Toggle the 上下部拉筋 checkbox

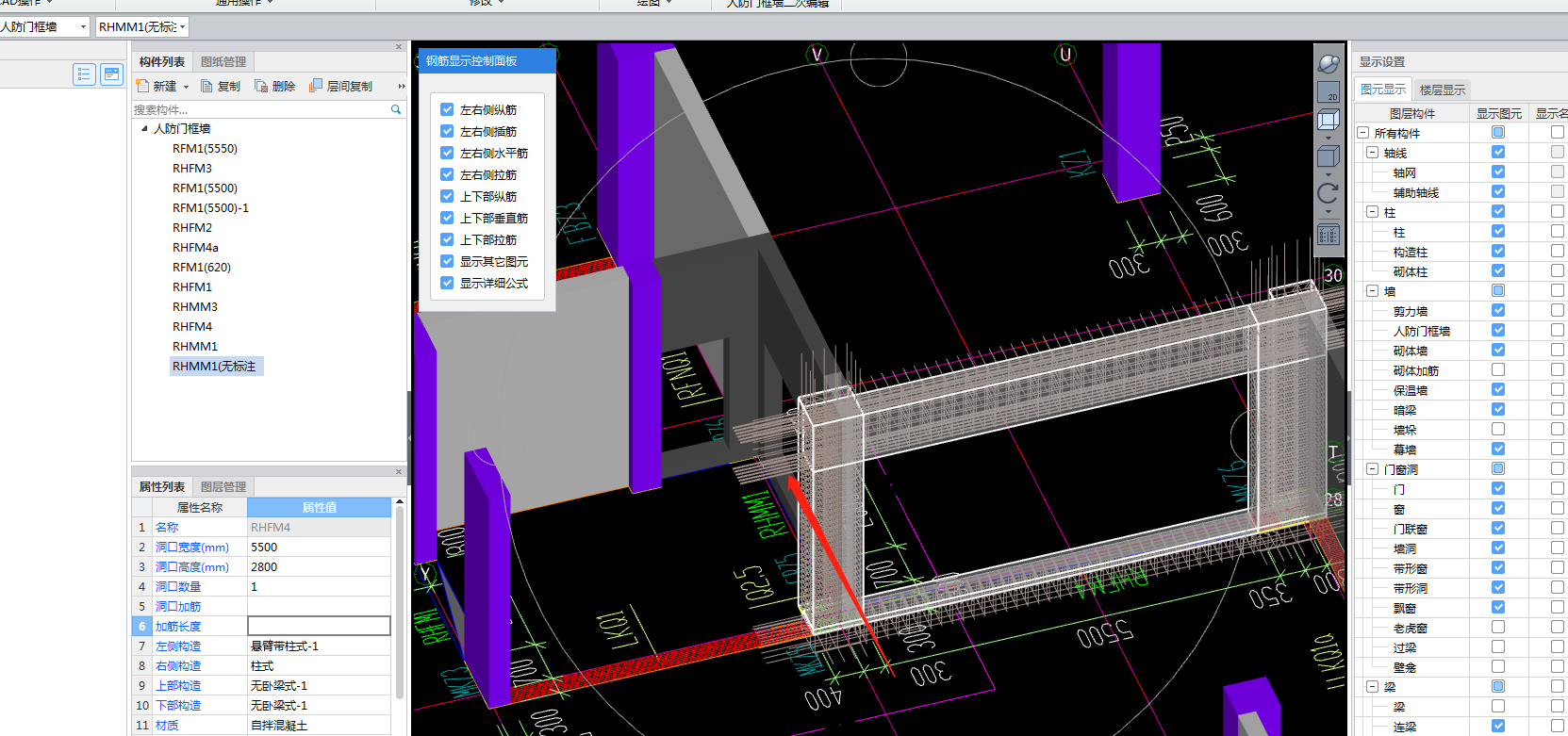click(x=447, y=239)
